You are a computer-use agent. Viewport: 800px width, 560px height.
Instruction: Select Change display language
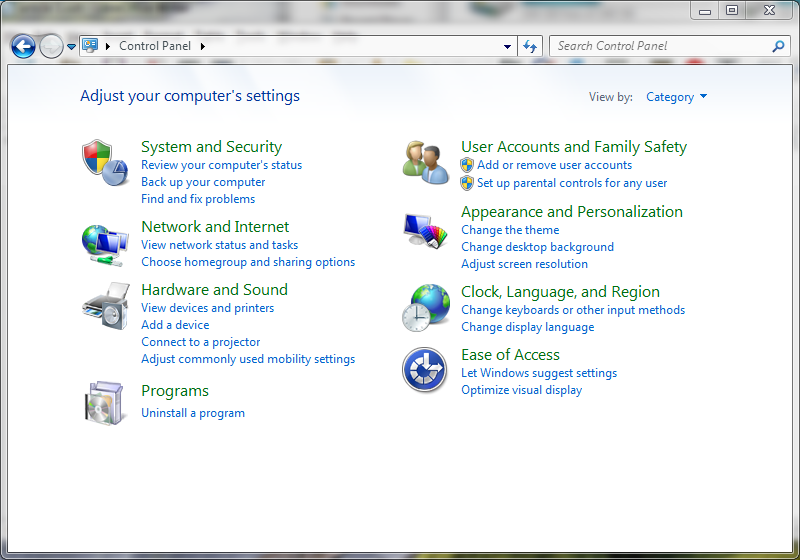coord(528,327)
